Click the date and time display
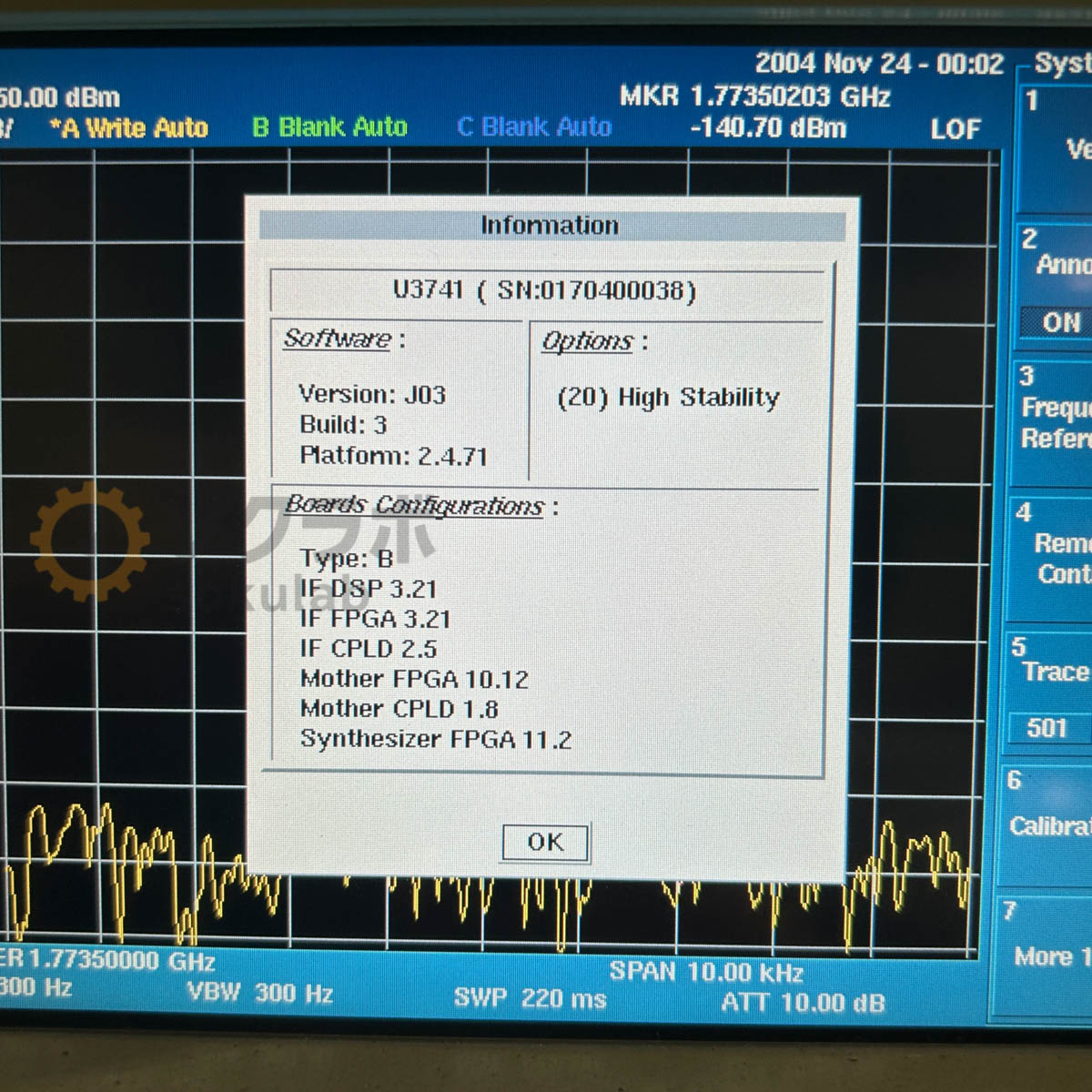 (x=878, y=64)
